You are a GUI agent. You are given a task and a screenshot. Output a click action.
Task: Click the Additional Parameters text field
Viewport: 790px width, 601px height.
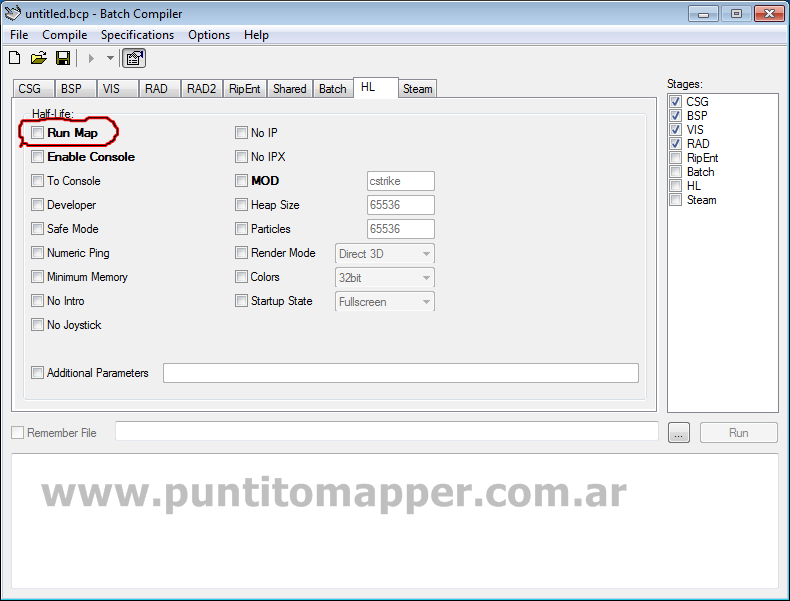[401, 373]
